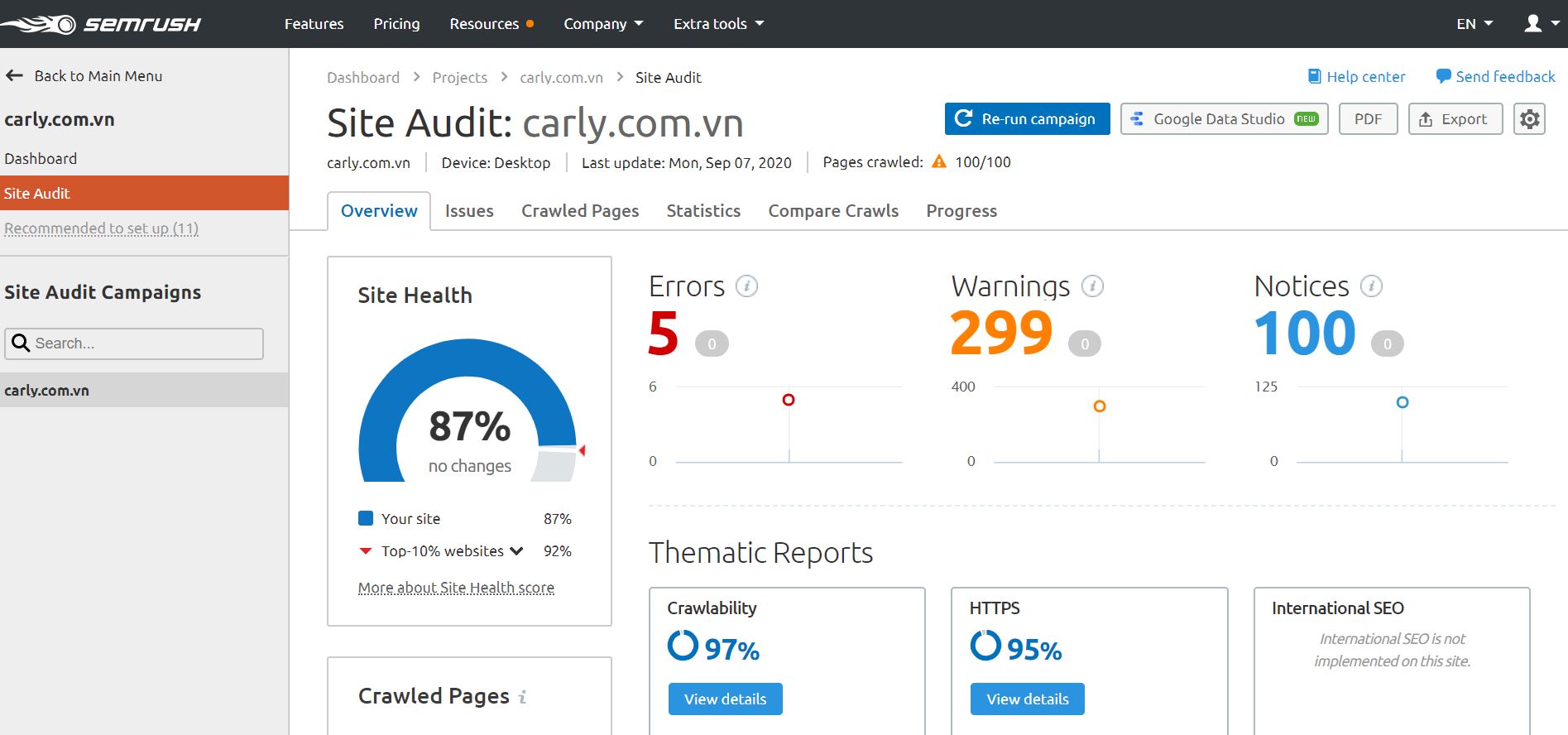The image size is (1568, 735).
Task: Click the Export button
Action: [1455, 119]
